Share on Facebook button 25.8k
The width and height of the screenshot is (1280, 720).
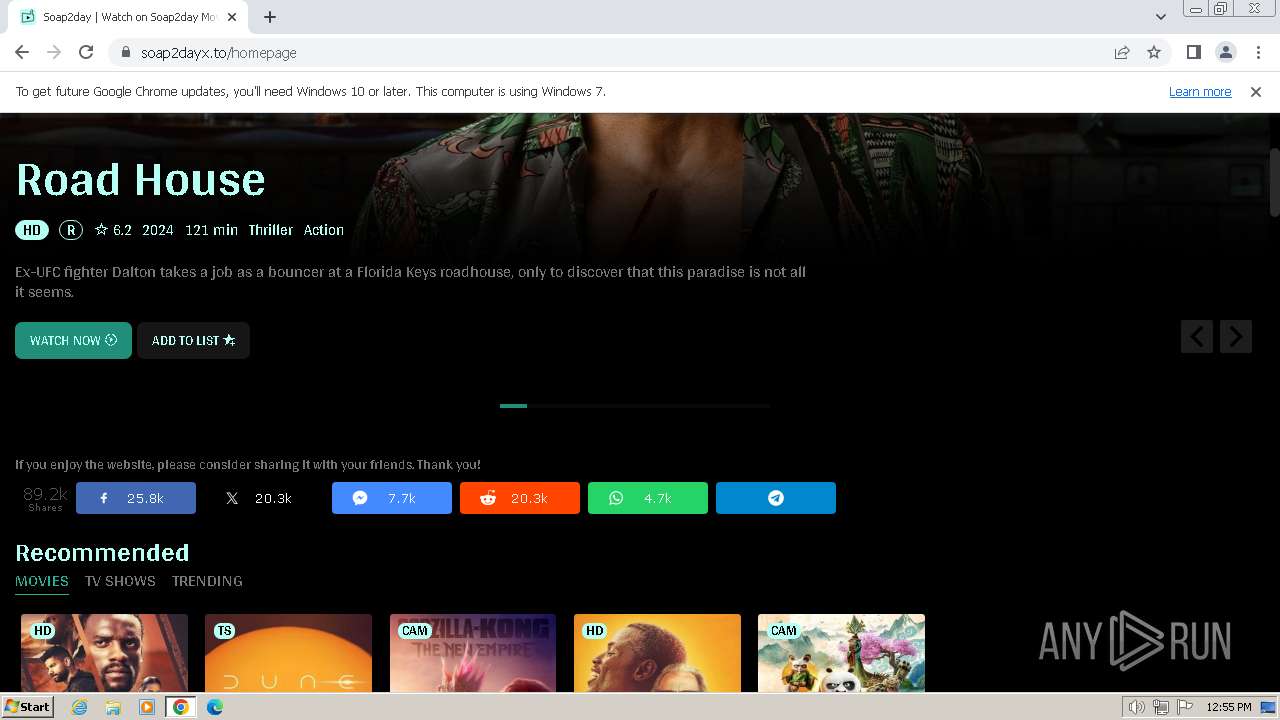click(136, 498)
